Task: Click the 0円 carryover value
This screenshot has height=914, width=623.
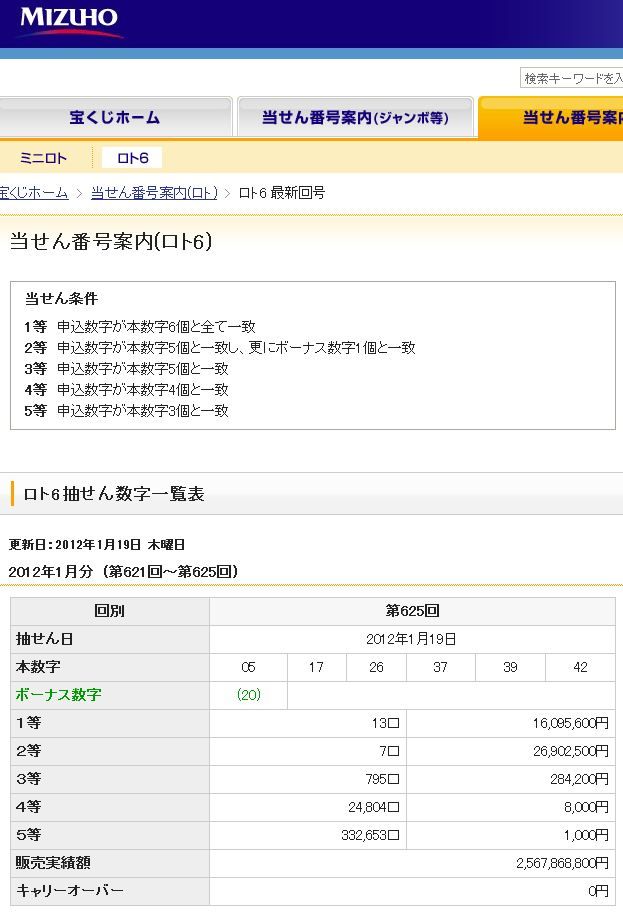Action: click(599, 891)
